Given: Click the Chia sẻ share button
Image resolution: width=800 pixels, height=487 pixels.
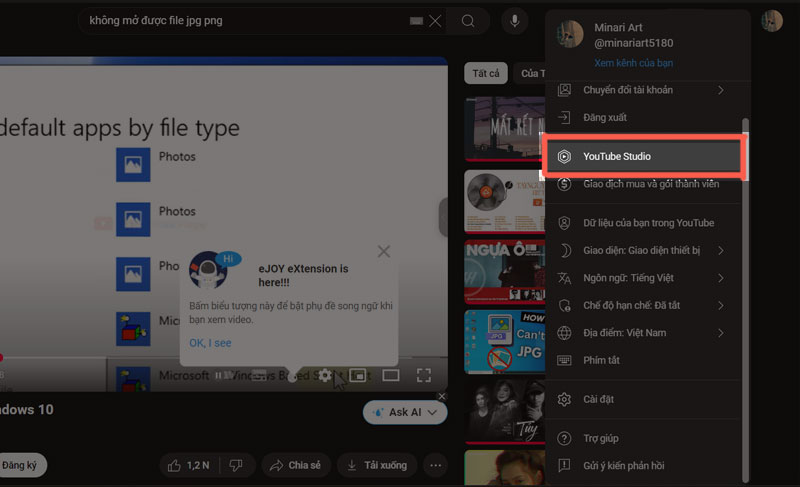Looking at the screenshot, I should pos(296,466).
